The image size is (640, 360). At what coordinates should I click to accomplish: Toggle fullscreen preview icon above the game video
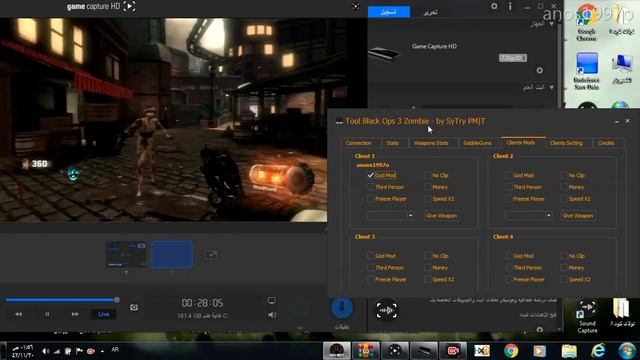point(356,6)
